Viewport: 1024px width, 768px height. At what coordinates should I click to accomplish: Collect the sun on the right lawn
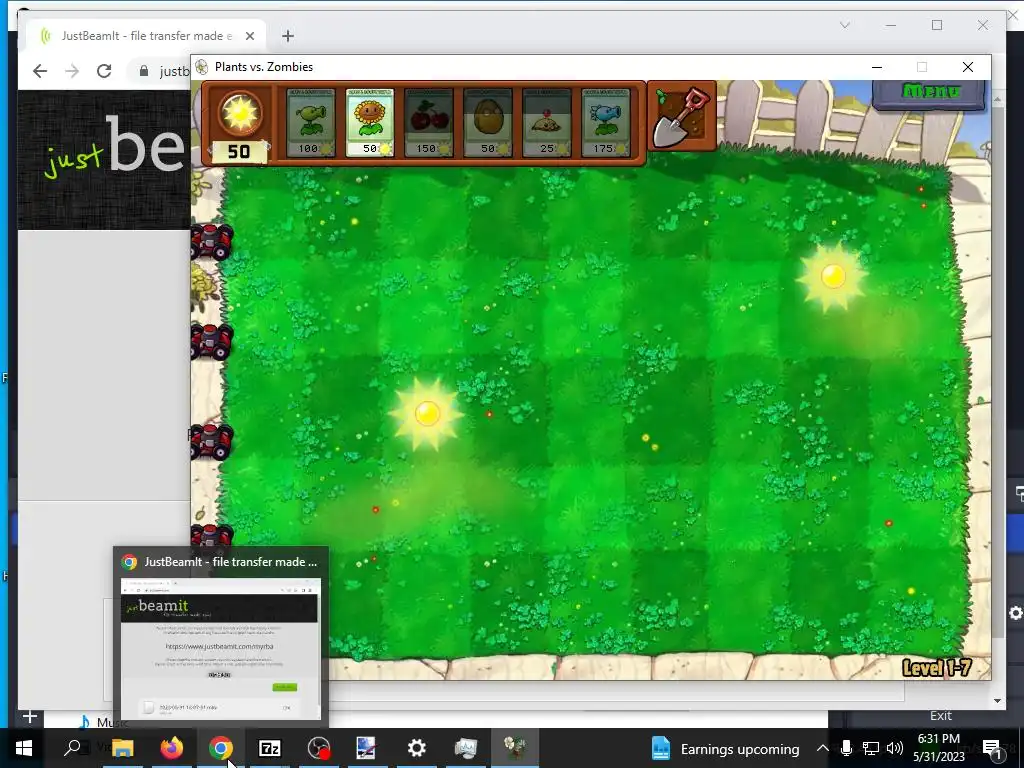click(833, 276)
